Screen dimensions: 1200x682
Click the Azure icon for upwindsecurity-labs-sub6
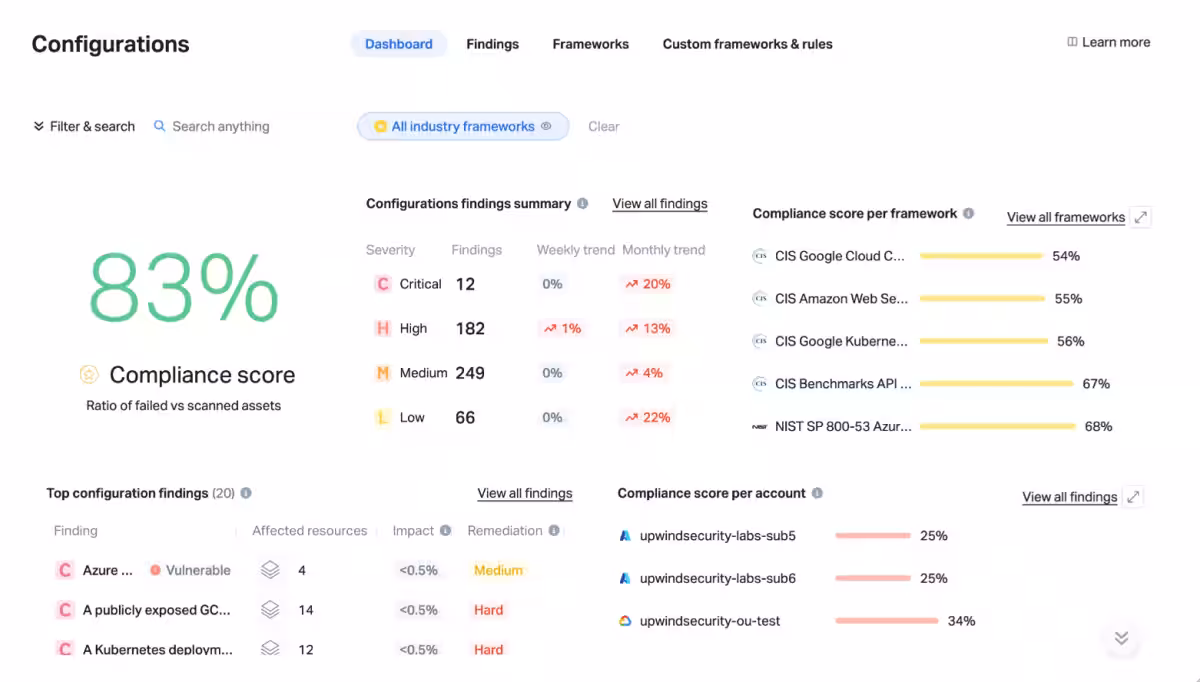[x=625, y=578]
